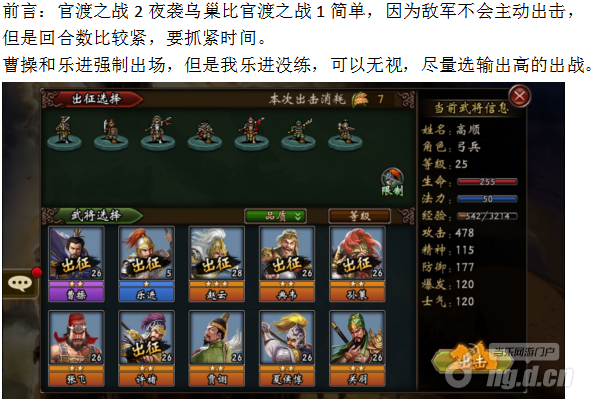Viewport: 595px width, 404px height.
Task: Sort generals by 等级 level
Action: [x=359, y=216]
